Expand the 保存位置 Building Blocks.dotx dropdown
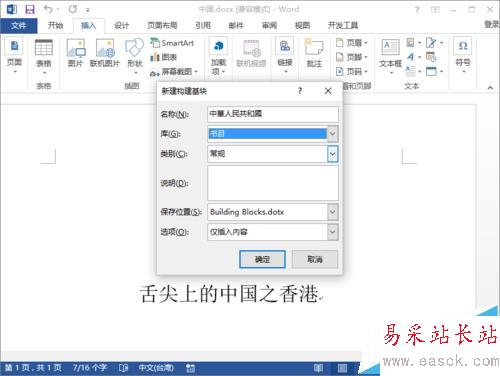 (x=332, y=212)
